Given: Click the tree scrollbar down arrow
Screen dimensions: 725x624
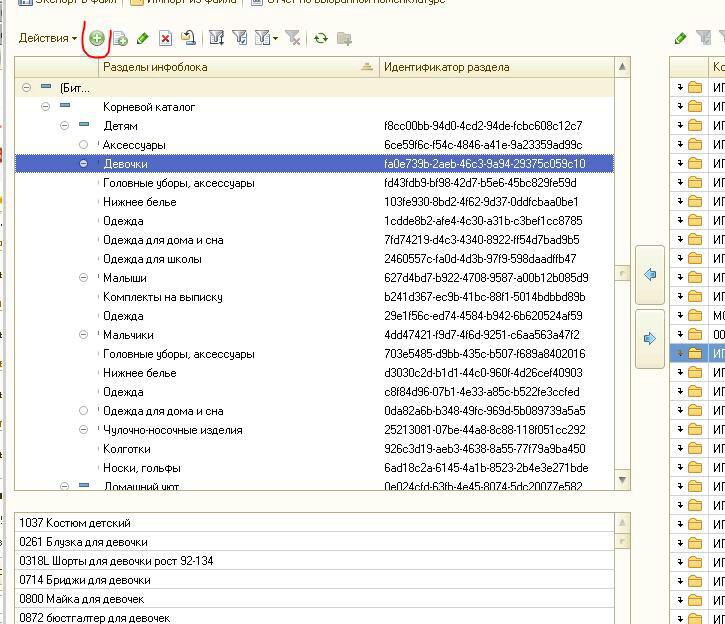Looking at the screenshot, I should (x=623, y=480).
